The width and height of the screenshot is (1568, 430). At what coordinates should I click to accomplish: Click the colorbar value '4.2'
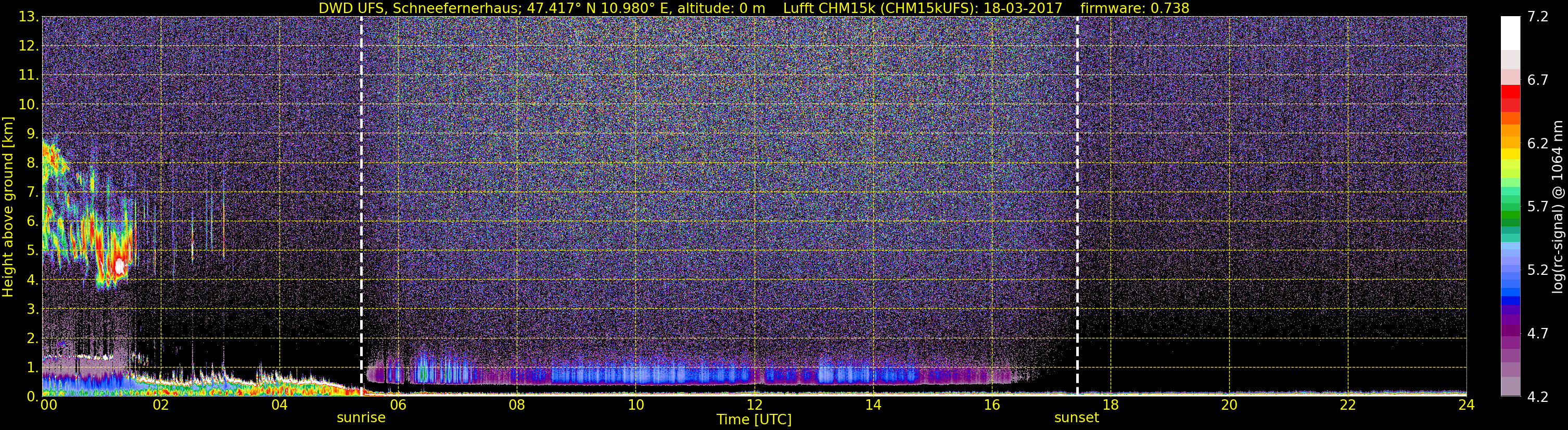click(1538, 397)
